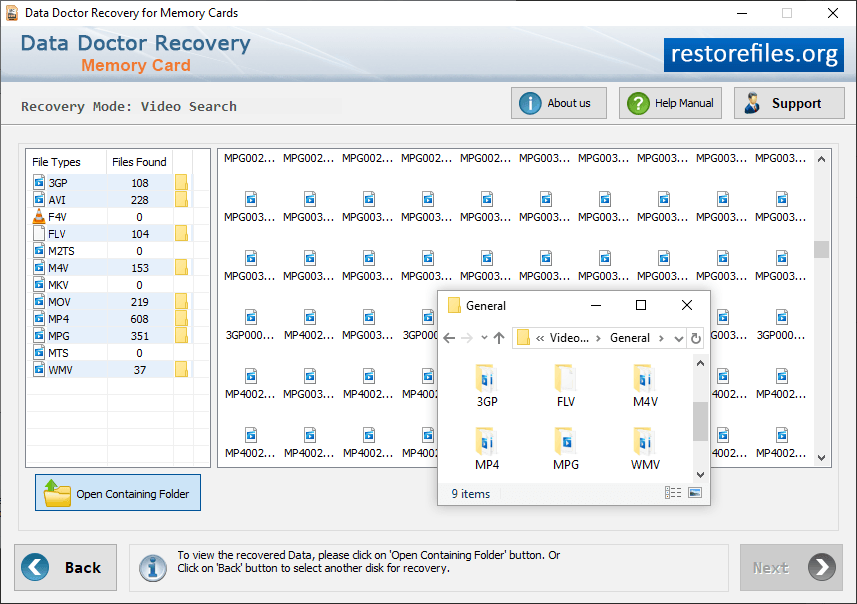857x604 pixels.
Task: Click scroll down arrow in General window
Action: tap(700, 475)
